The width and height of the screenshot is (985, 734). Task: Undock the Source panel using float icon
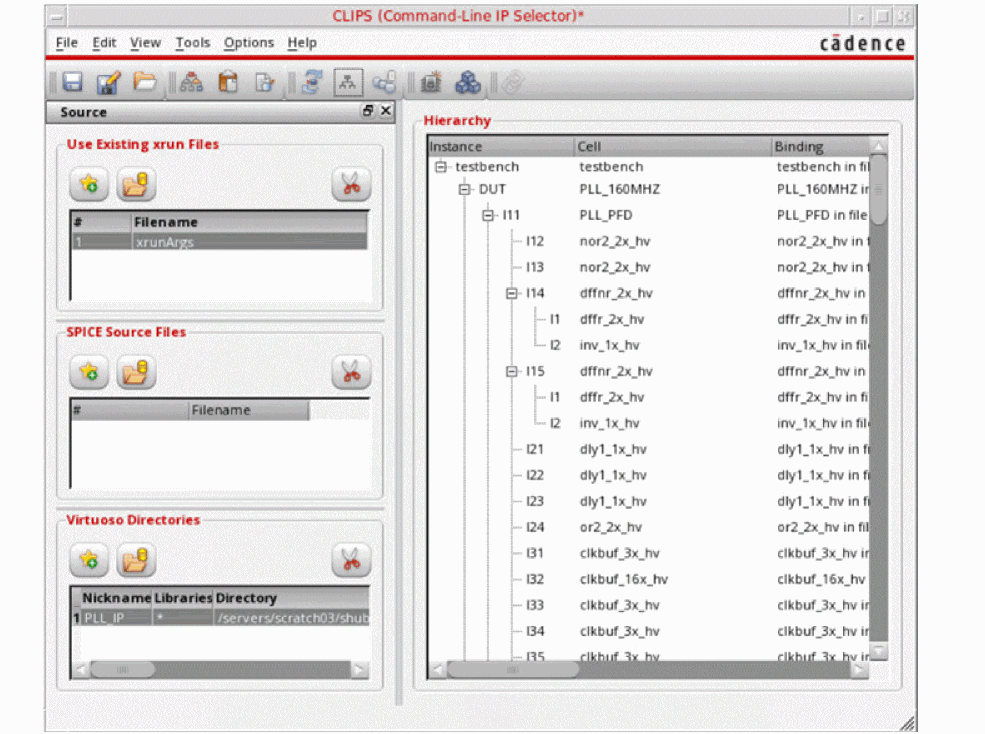click(368, 112)
